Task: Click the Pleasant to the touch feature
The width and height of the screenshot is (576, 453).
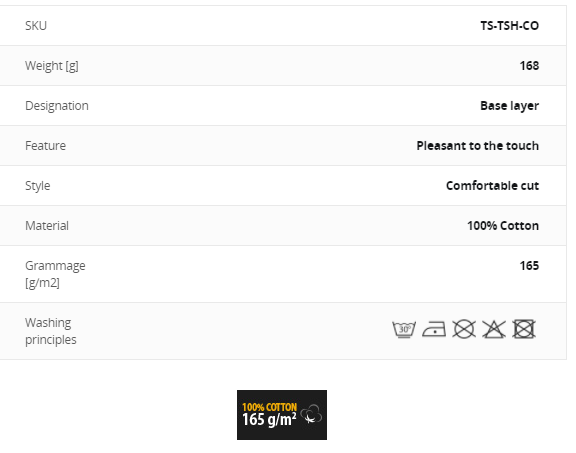Action: [478, 146]
